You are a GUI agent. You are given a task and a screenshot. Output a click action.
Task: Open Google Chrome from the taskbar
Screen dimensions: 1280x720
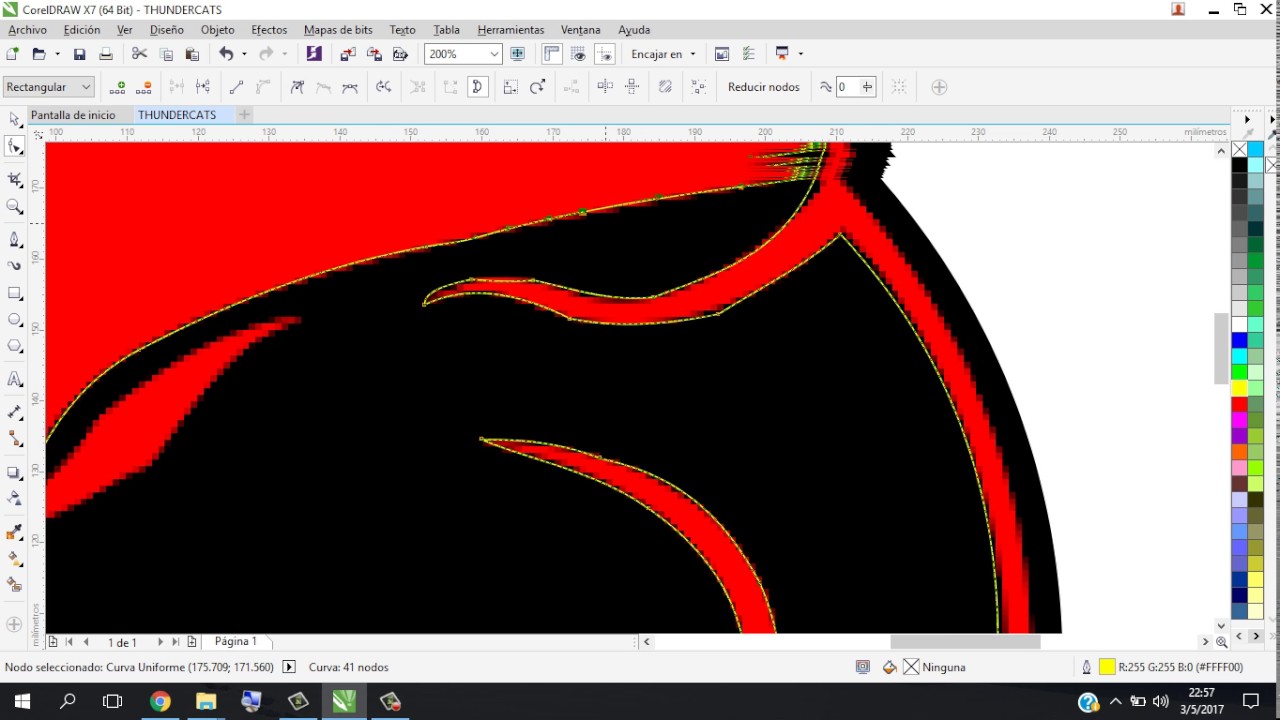[x=160, y=701]
